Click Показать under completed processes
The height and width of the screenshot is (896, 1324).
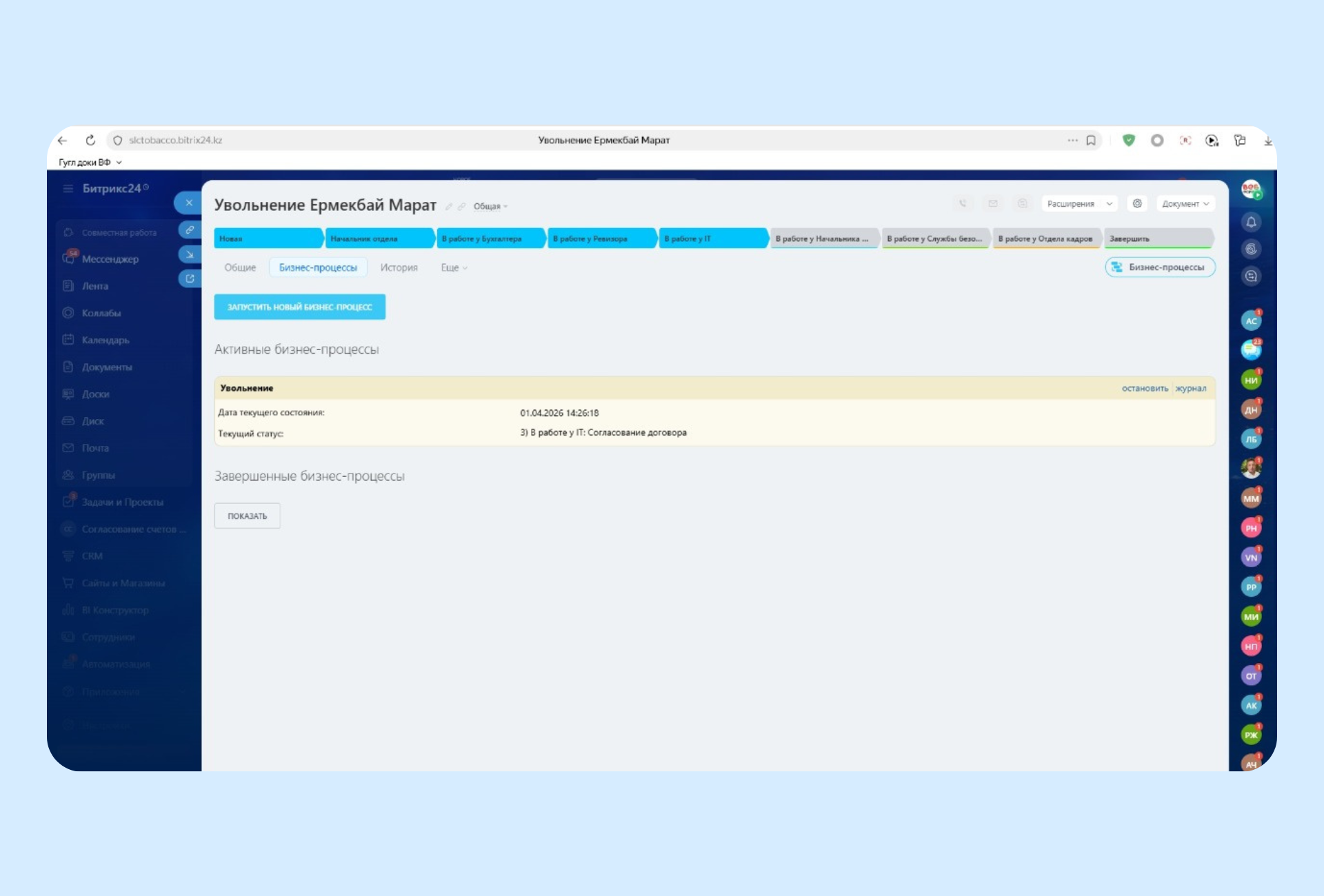(x=247, y=516)
